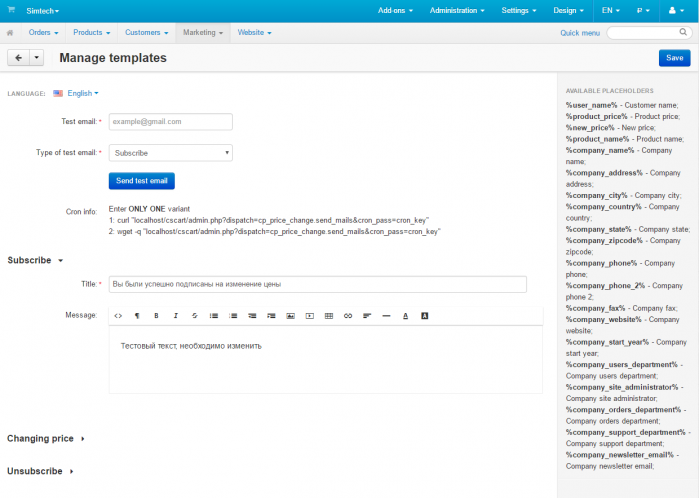Click Send test email button
Screen dimensions: 700x498
pos(142,181)
